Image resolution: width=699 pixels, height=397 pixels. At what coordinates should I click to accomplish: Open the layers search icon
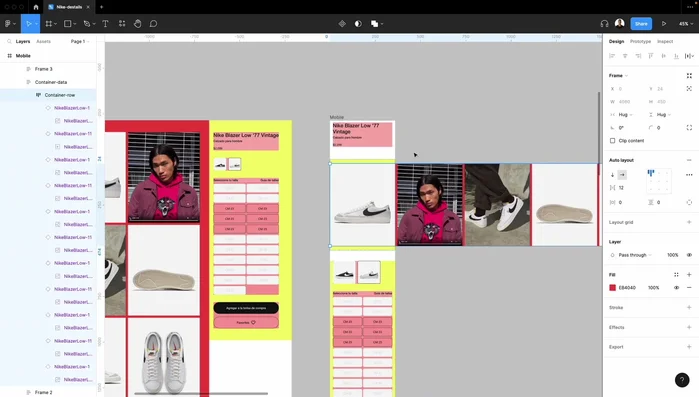point(9,41)
